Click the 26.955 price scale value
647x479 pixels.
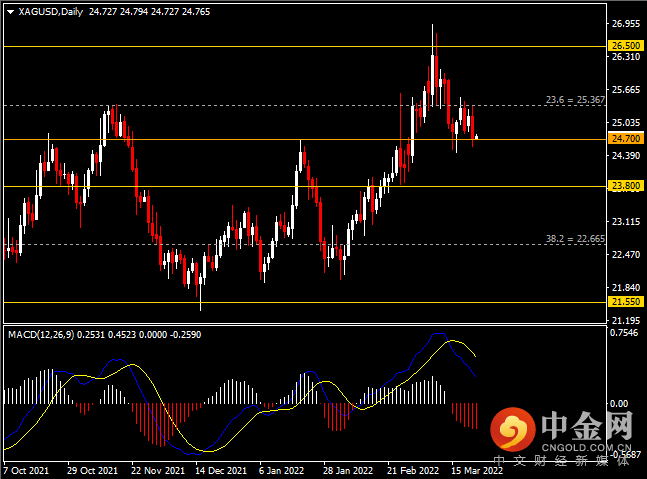626,24
